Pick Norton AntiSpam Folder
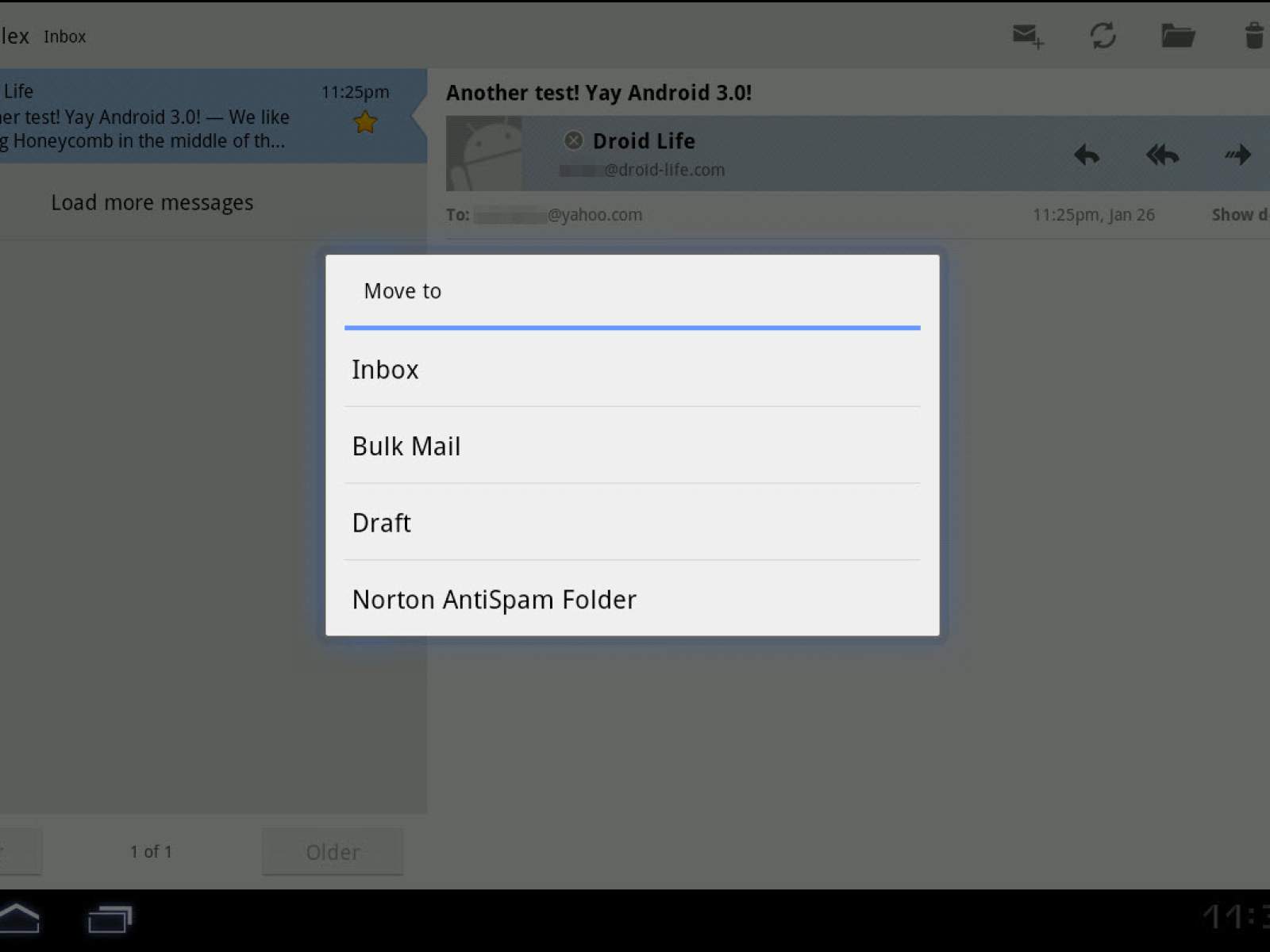The height and width of the screenshot is (952, 1270). pos(632,600)
